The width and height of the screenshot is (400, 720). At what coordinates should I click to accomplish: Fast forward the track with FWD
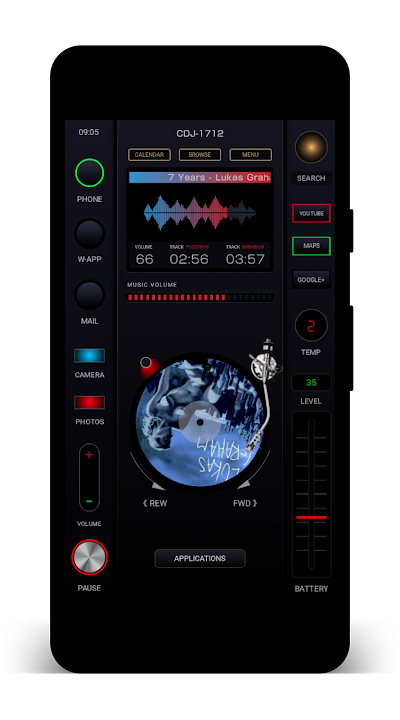pyautogui.click(x=245, y=503)
